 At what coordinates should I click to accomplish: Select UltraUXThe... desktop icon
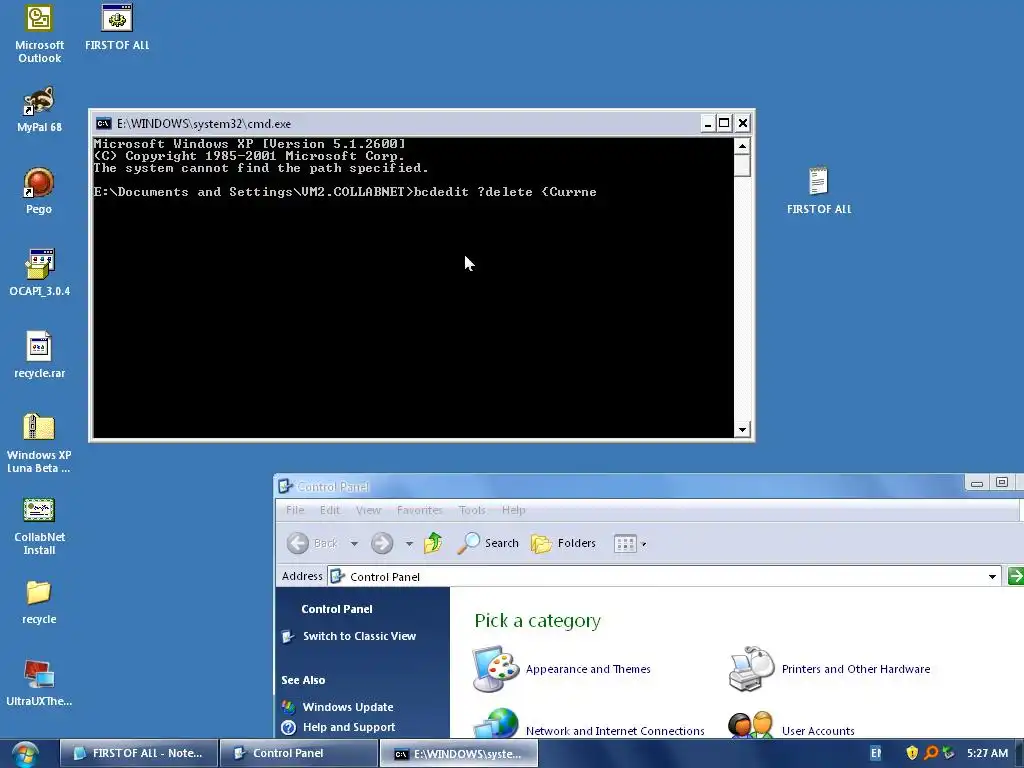coord(39,684)
